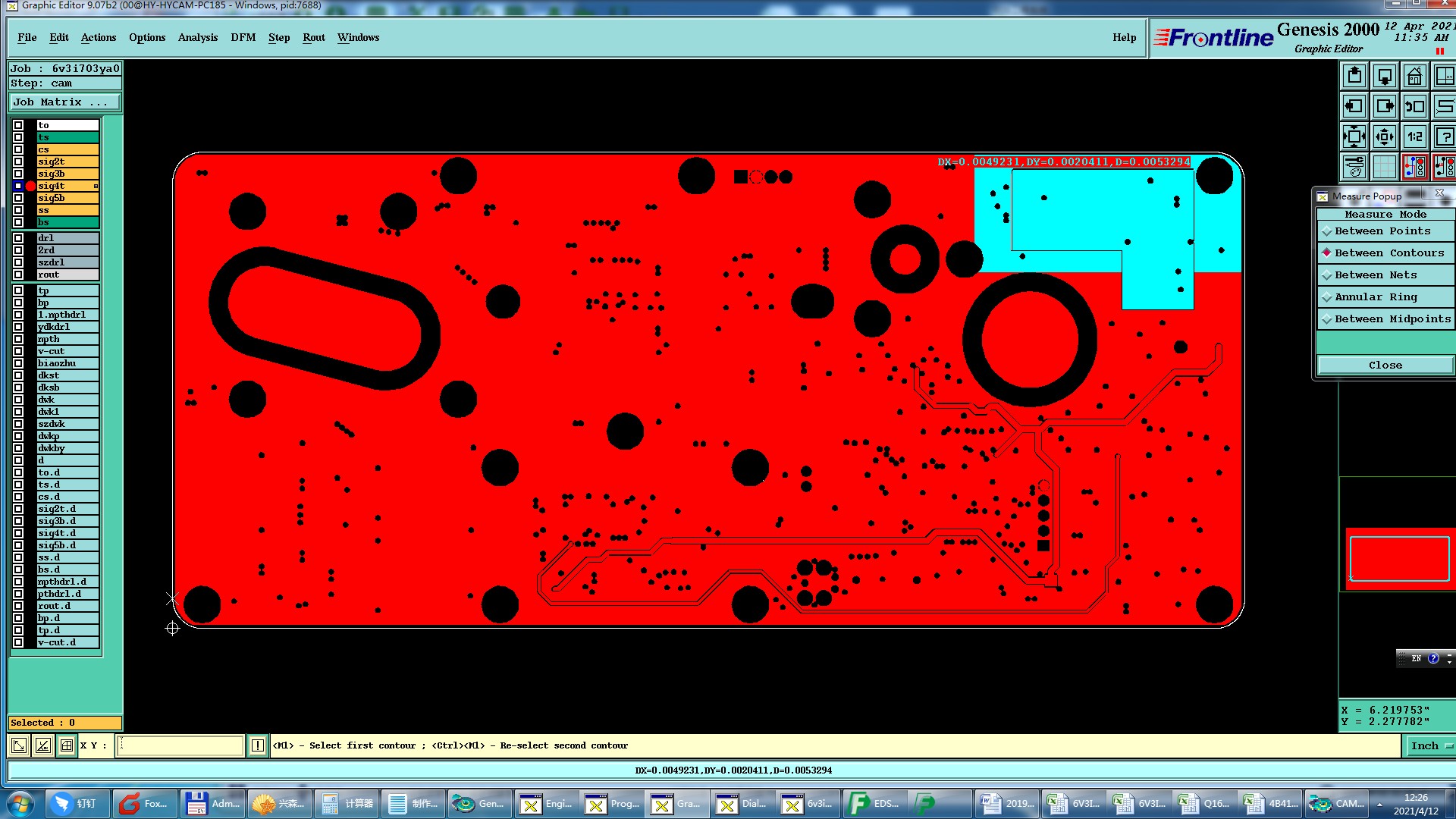Open the Job Matrix expander button
The height and width of the screenshot is (819, 1456).
click(64, 102)
